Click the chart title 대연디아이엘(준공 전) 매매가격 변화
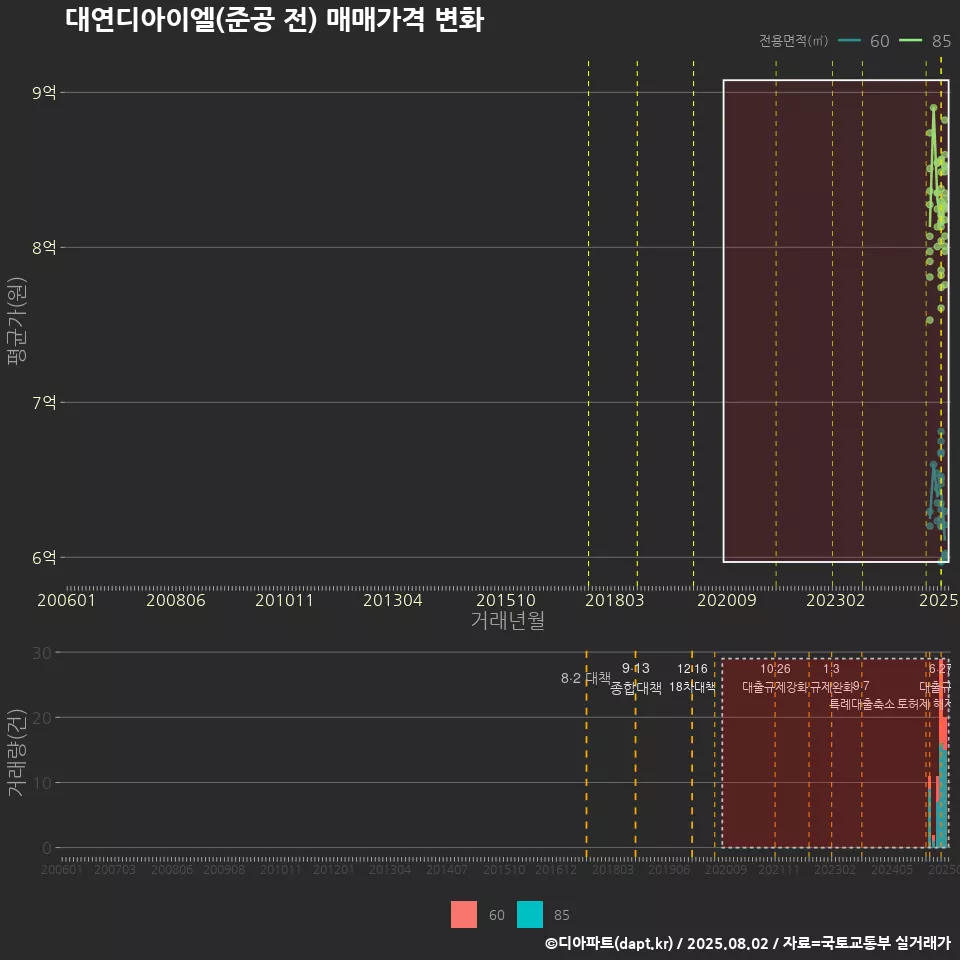 coord(275,19)
